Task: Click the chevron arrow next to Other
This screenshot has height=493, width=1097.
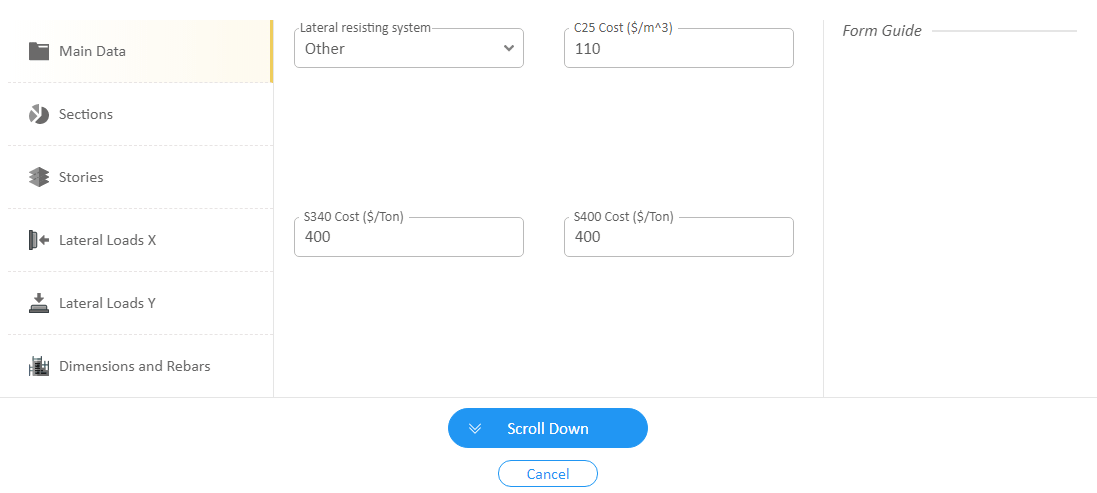Action: tap(509, 48)
